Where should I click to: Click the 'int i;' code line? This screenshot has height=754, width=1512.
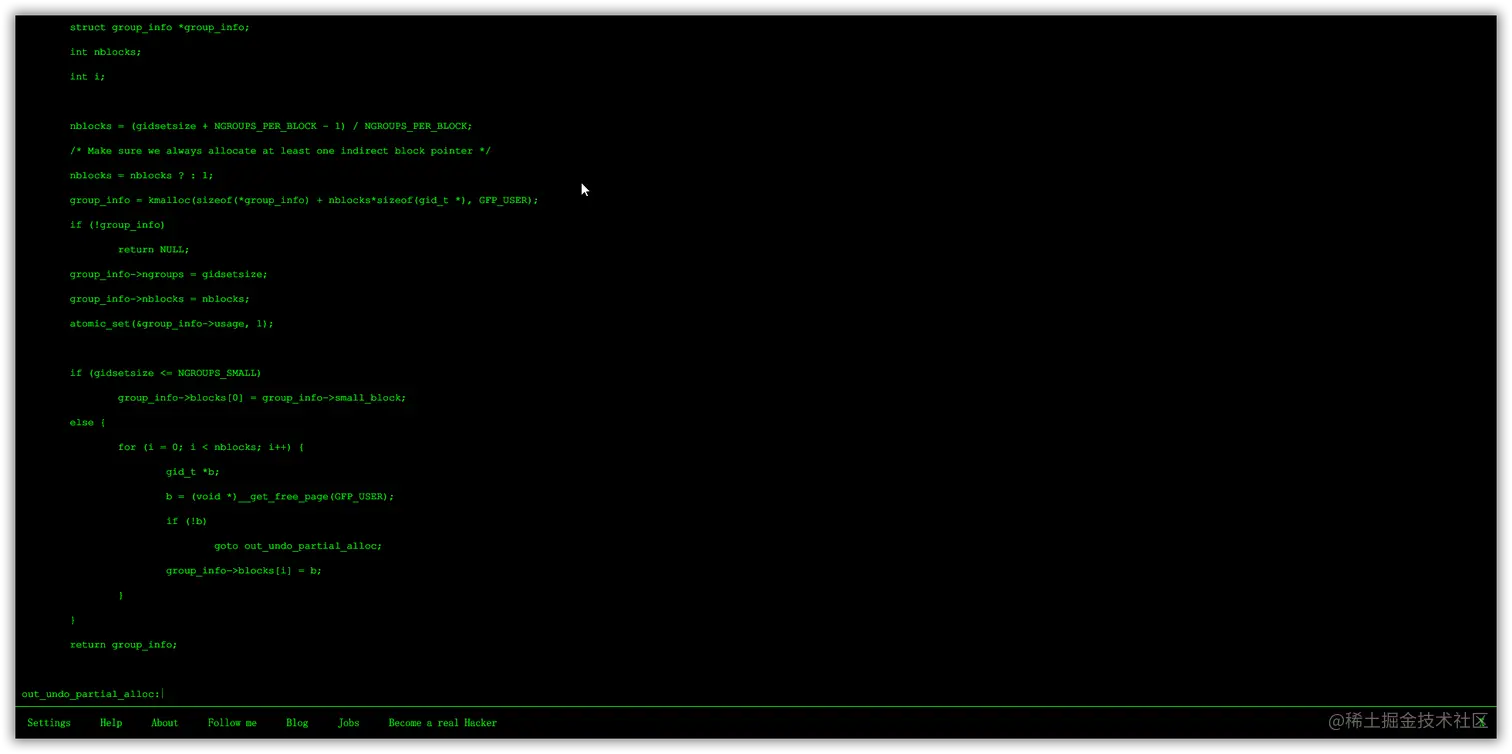[87, 77]
